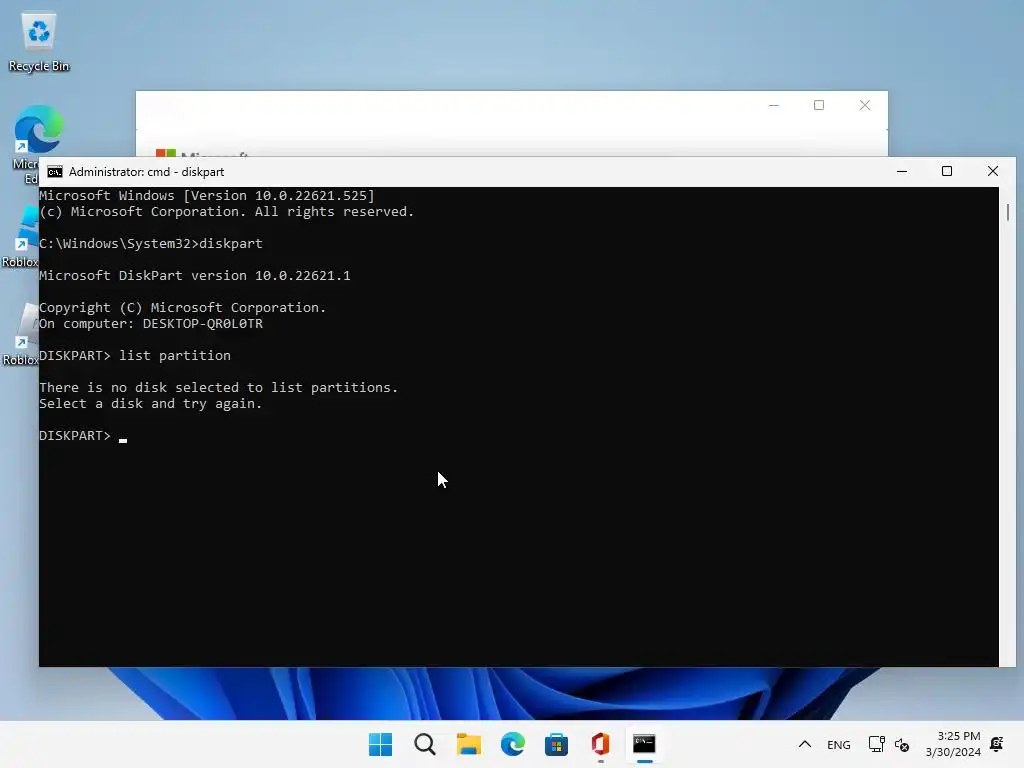Viewport: 1024px width, 768px height.
Task: Open the notification center icon
Action: pos(997,744)
